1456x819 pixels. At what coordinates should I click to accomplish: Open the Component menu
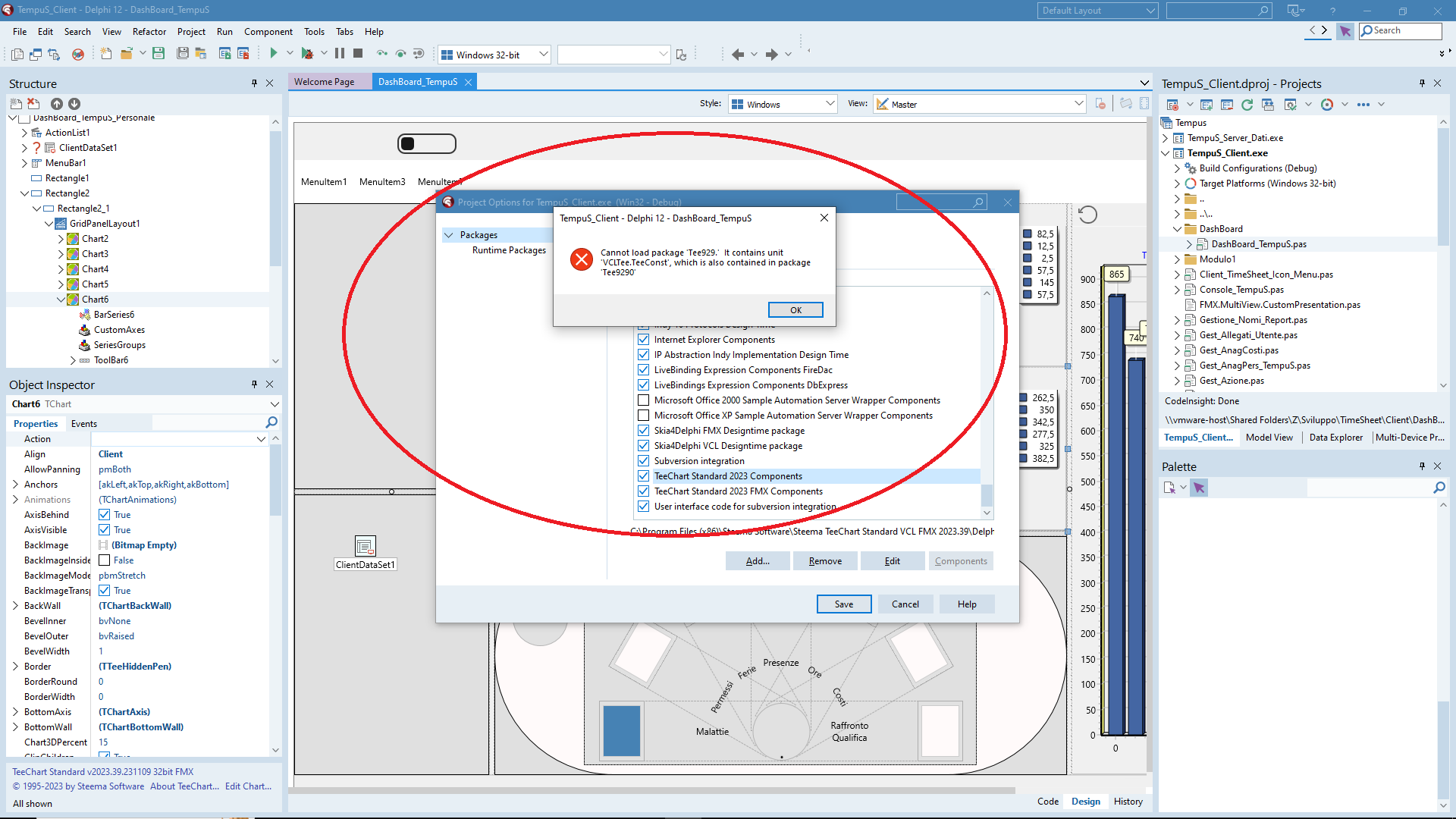268,32
